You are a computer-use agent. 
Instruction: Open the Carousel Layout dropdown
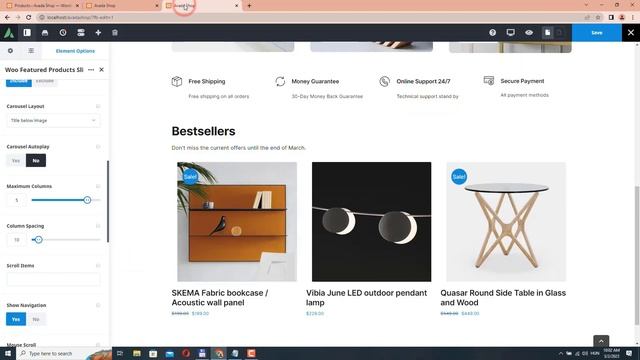pos(53,120)
